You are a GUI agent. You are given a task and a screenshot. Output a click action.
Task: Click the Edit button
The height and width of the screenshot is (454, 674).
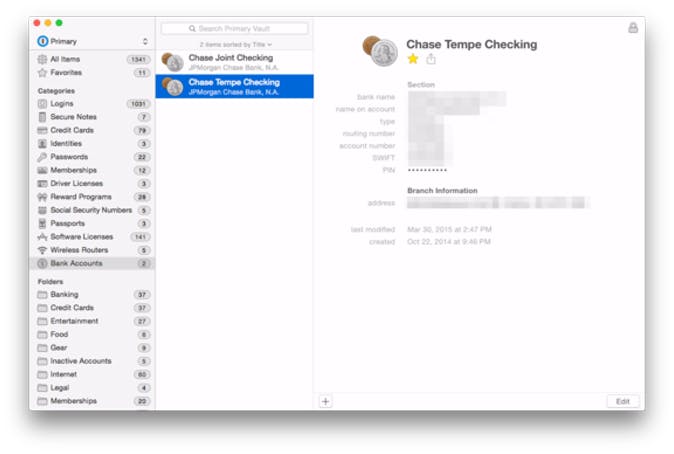(x=622, y=401)
